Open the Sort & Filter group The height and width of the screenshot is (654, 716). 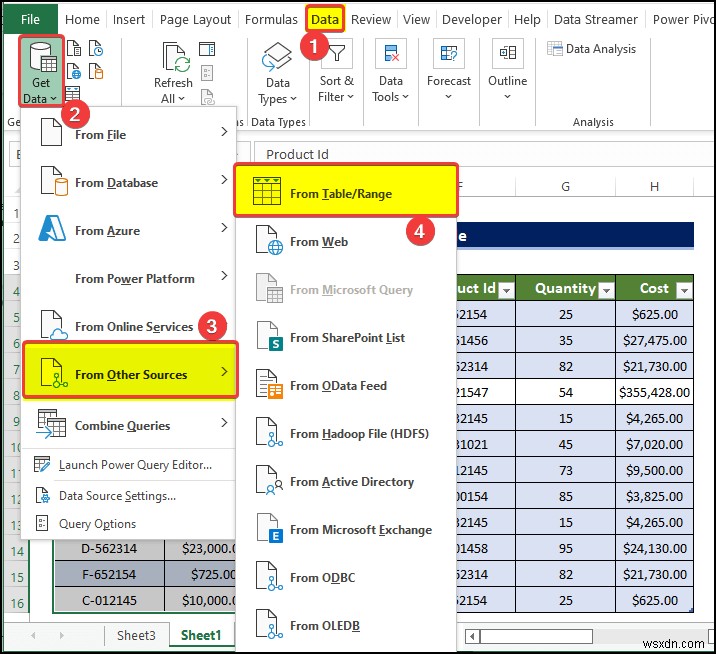point(336,72)
